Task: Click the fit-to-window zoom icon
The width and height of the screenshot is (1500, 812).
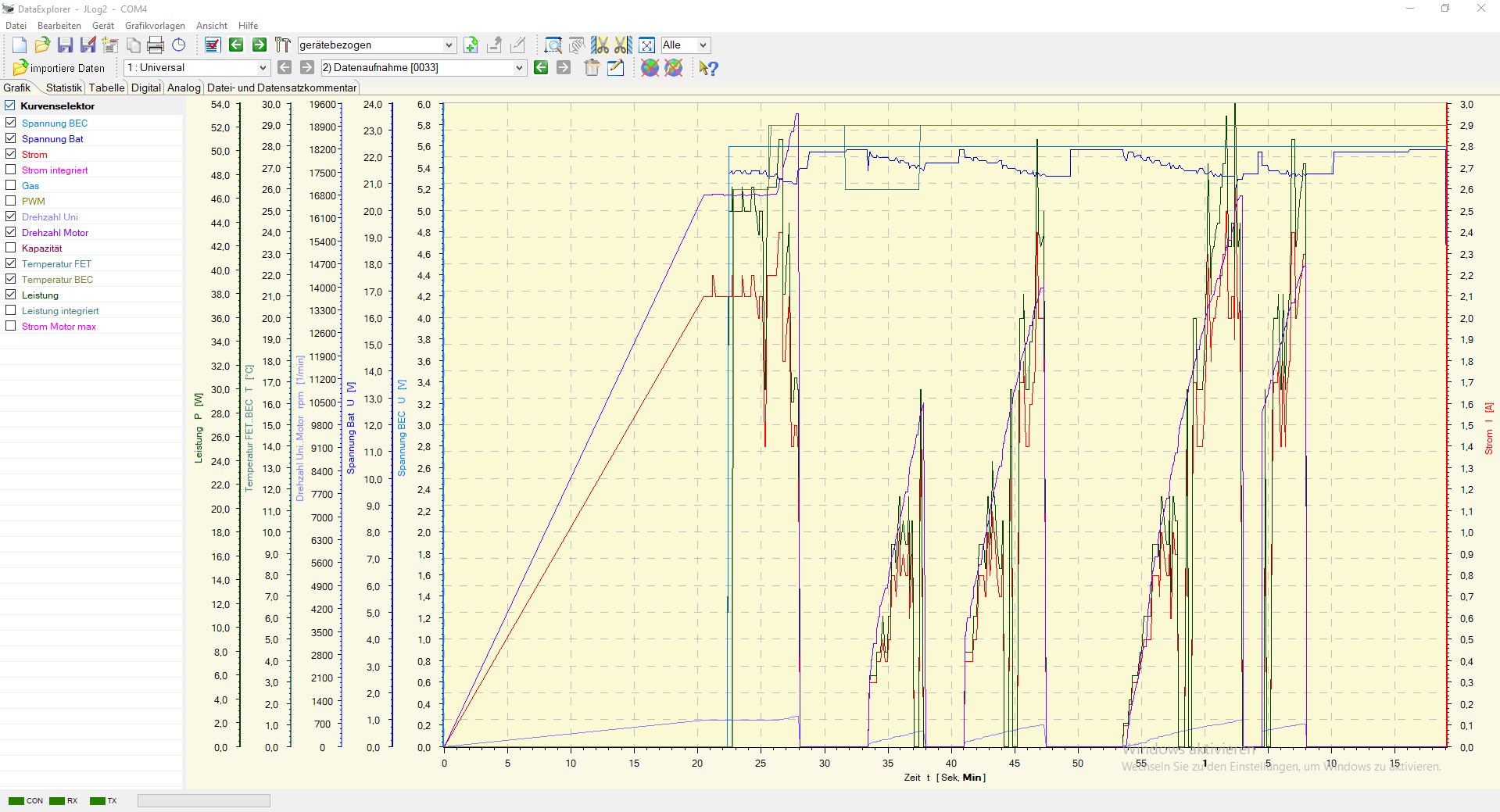Action: pos(646,45)
